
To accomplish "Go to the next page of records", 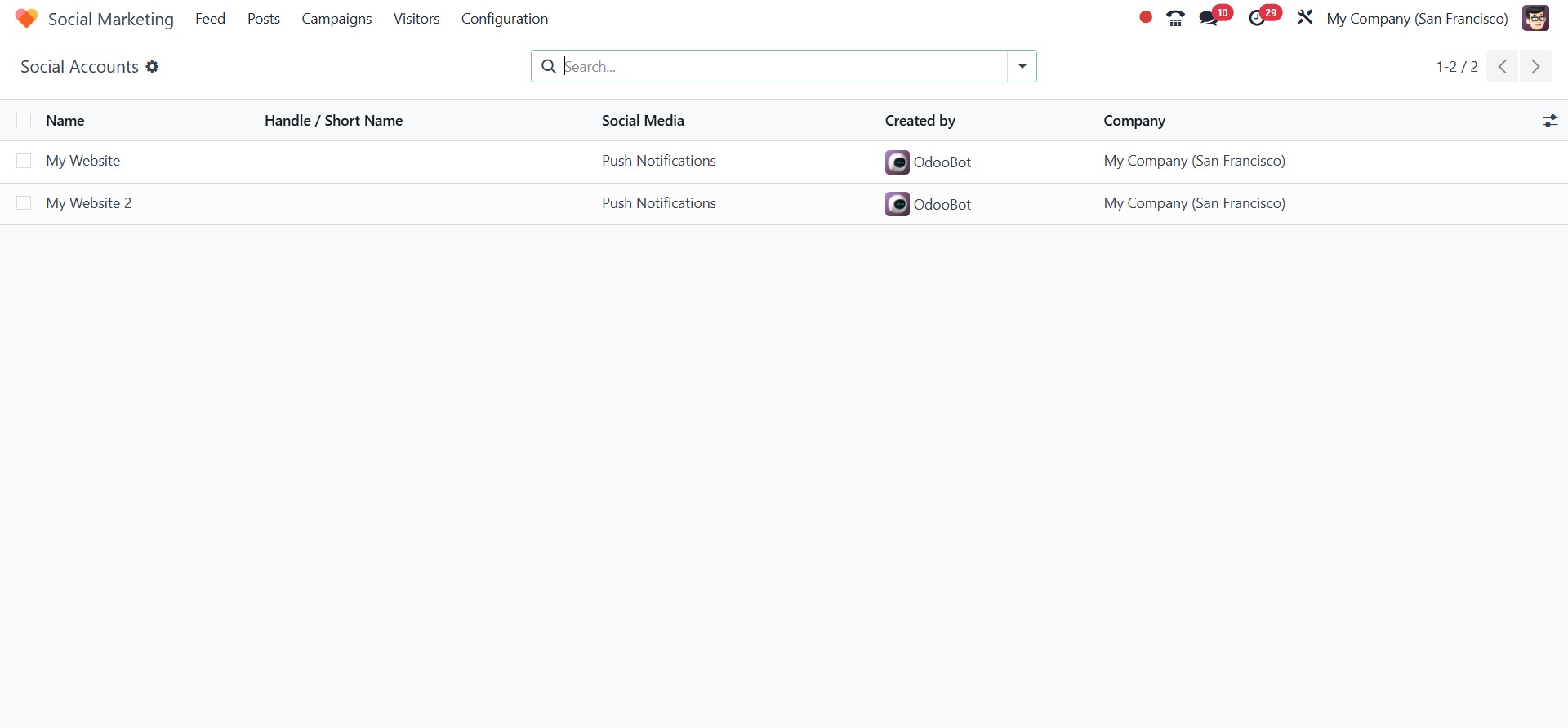I will click(x=1535, y=66).
